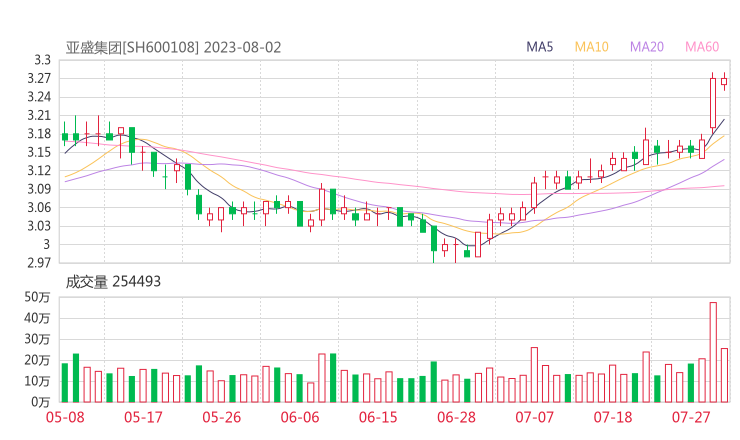The width and height of the screenshot is (740, 440).
Task: Click the 05-17 date axis label
Action: [x=143, y=417]
